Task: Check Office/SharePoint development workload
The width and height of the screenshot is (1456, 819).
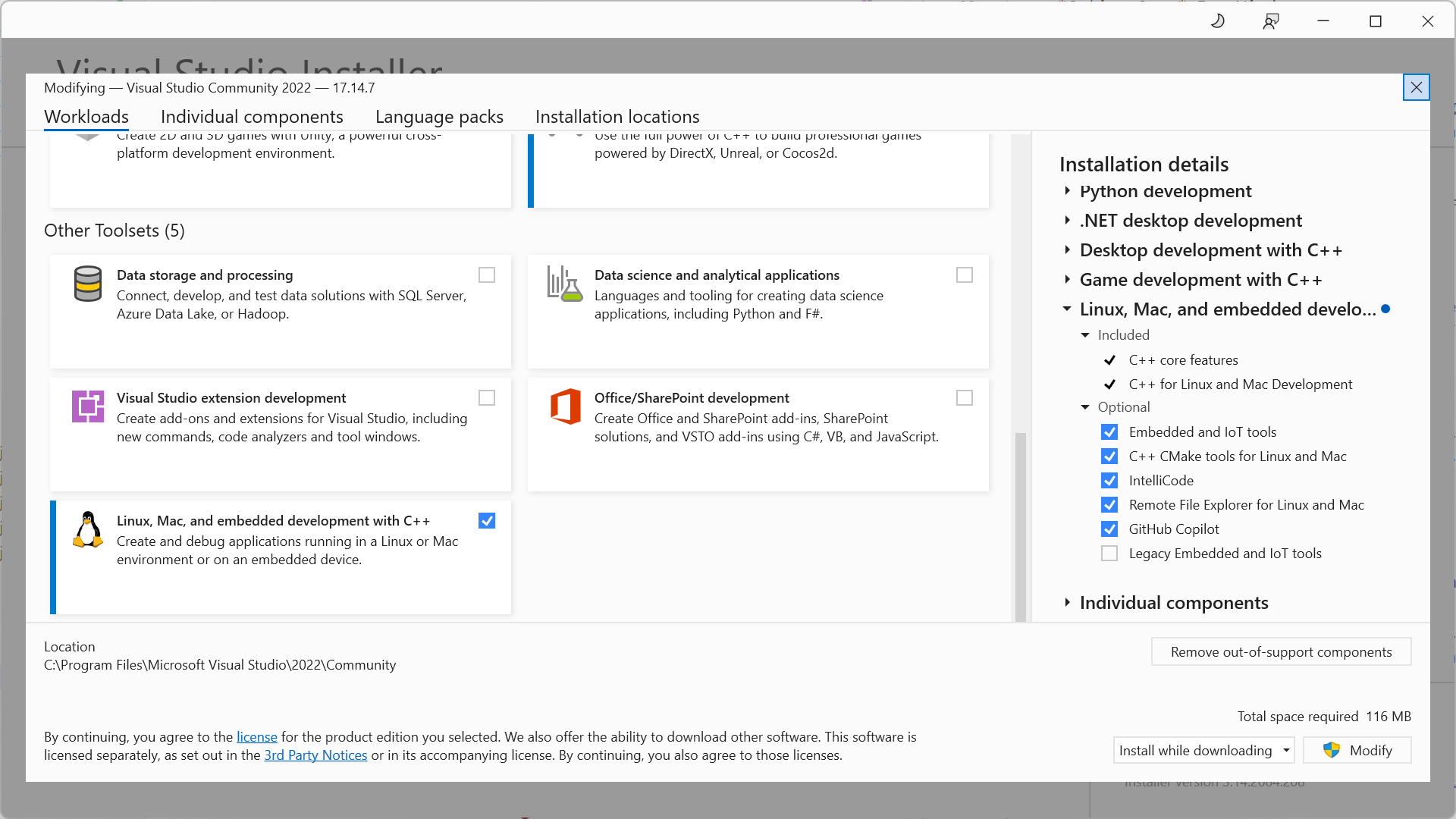Action: [x=965, y=398]
